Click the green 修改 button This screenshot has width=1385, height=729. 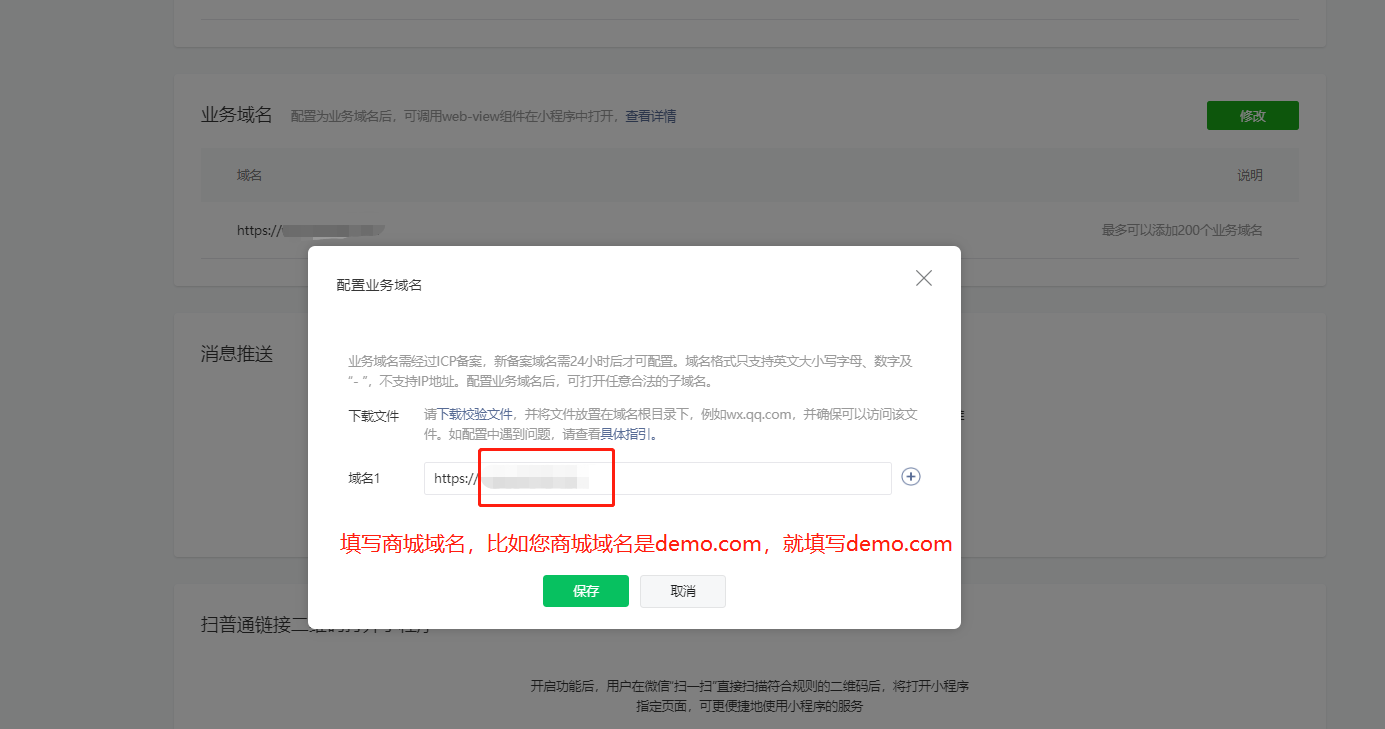1252,116
